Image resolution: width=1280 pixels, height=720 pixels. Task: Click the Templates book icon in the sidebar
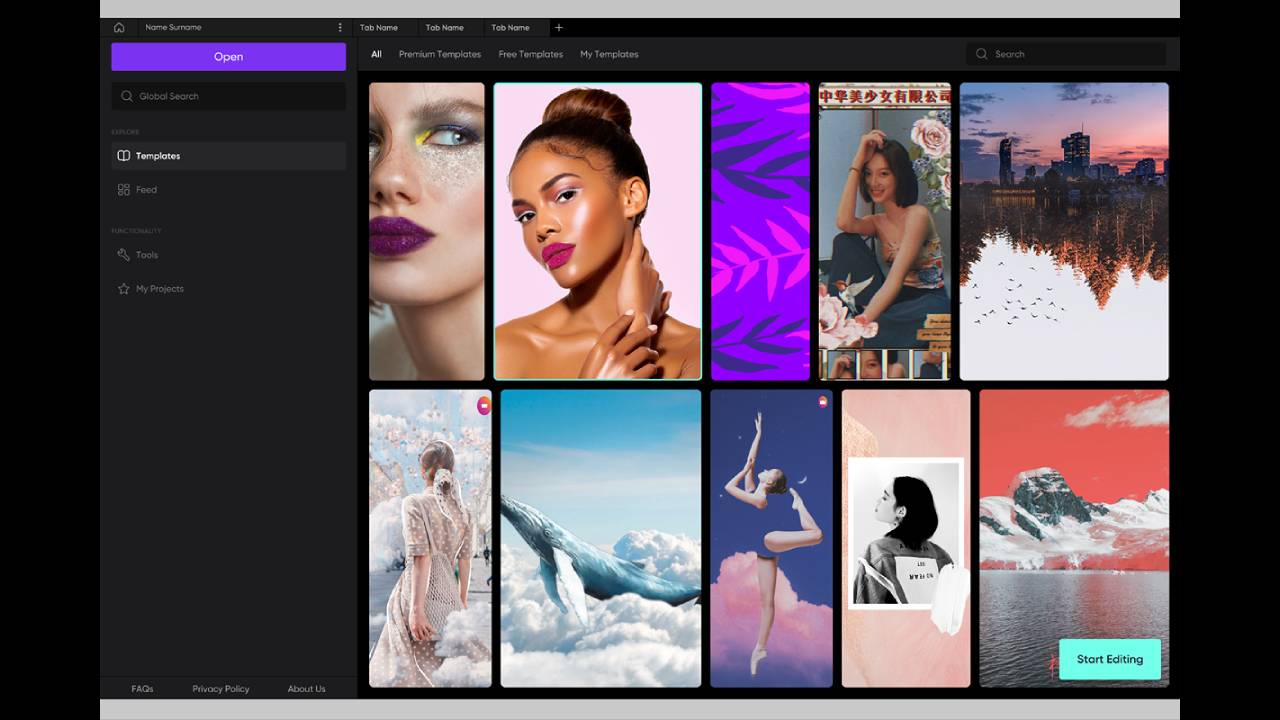[x=124, y=156]
